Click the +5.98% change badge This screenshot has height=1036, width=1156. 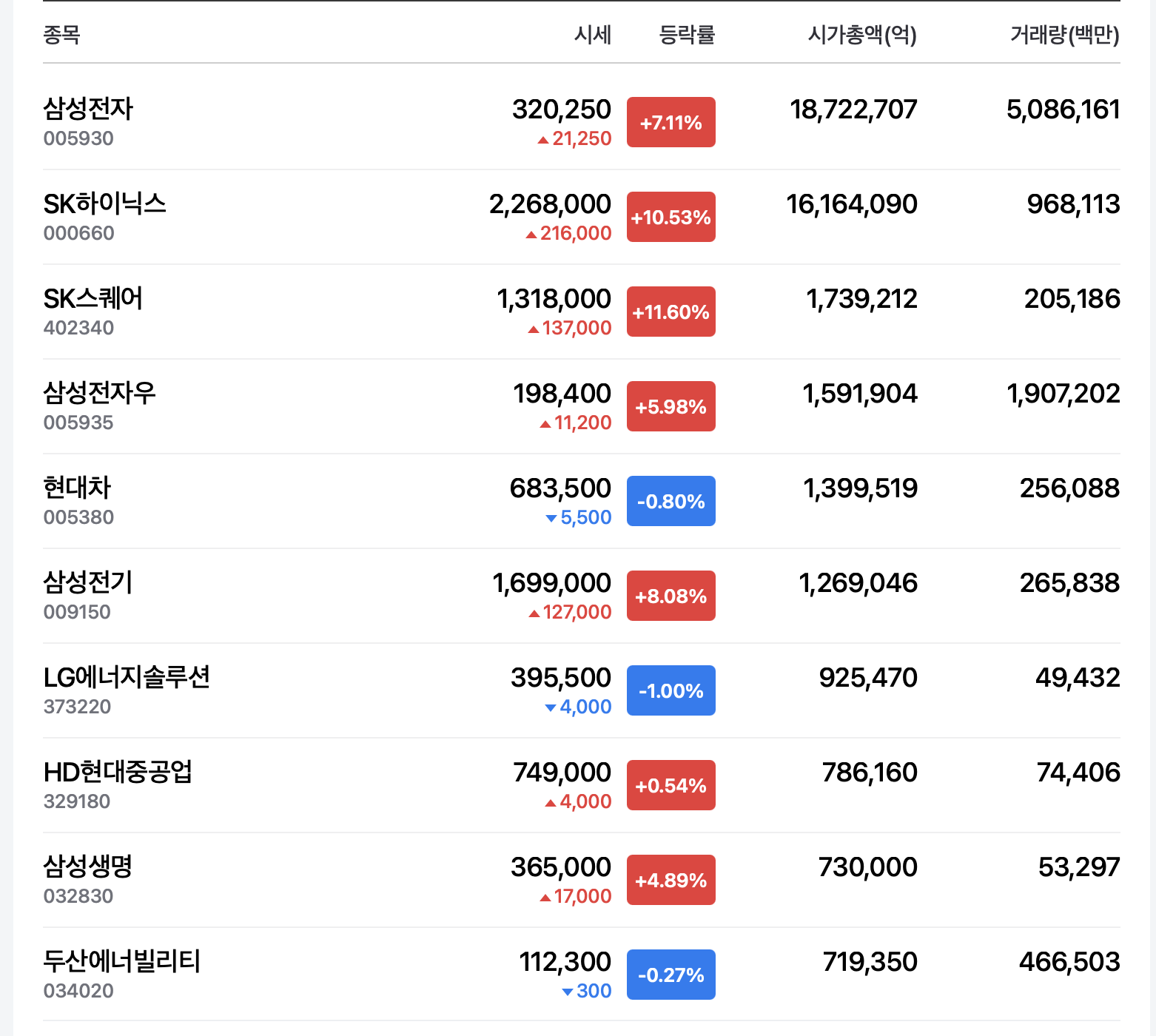(671, 406)
